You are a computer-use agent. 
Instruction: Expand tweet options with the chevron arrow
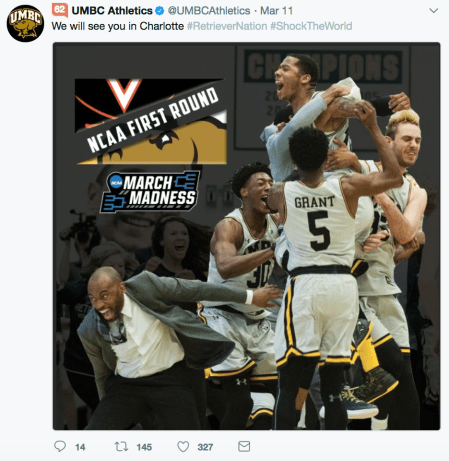point(433,11)
